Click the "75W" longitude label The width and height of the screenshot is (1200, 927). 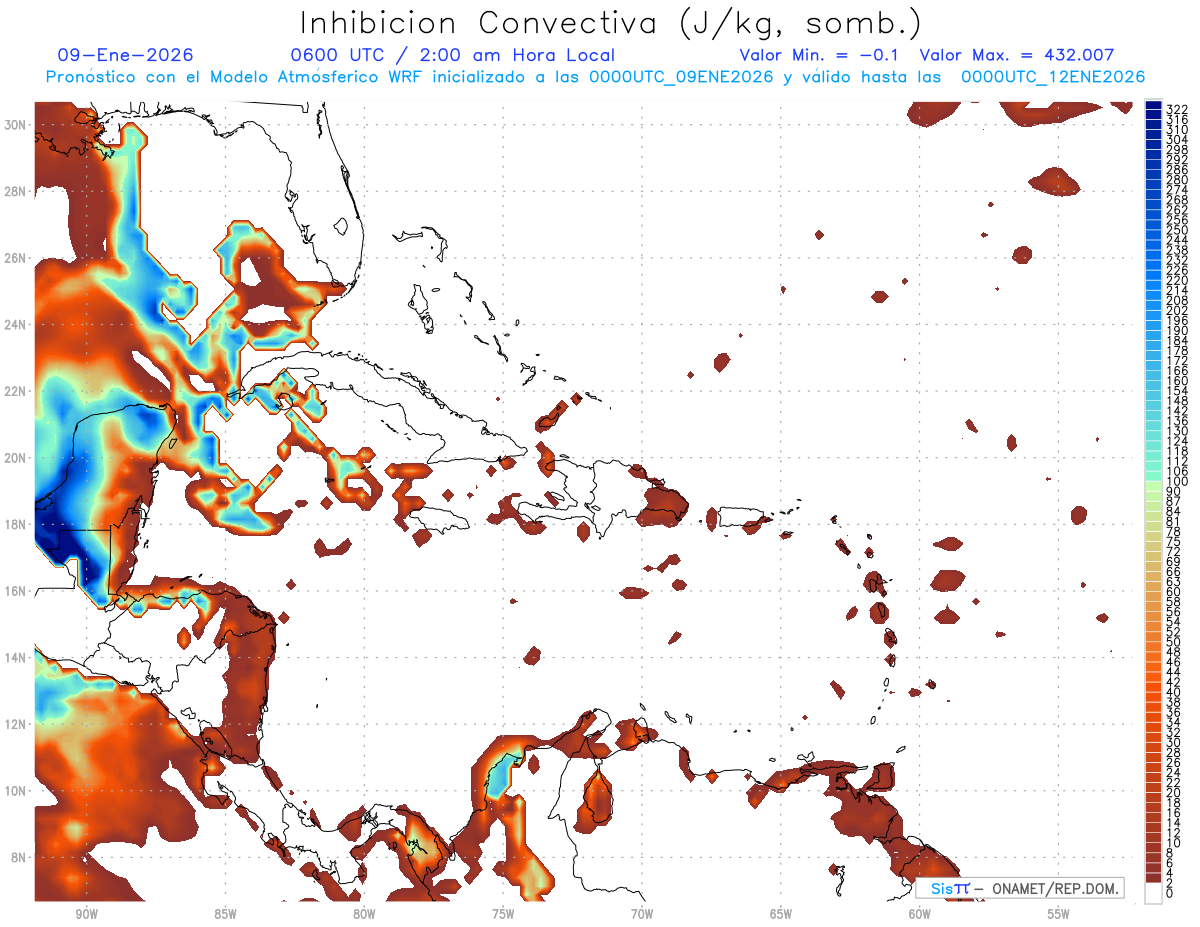point(503,914)
